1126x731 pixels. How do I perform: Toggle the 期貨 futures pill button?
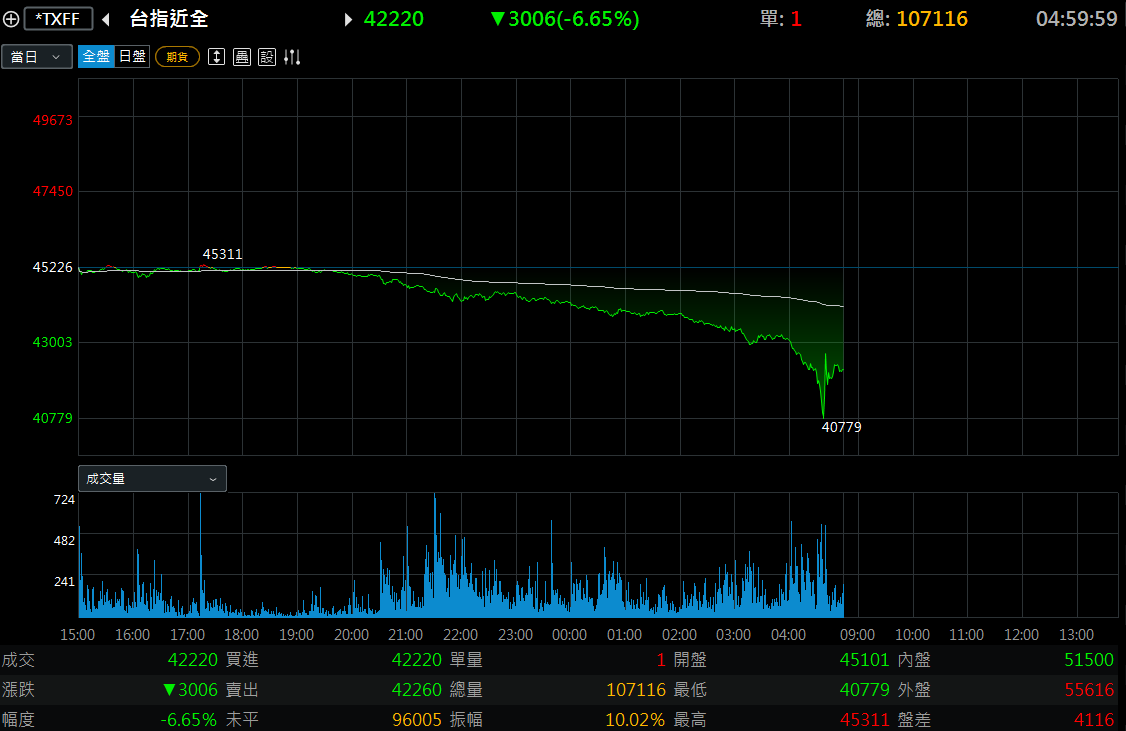pyautogui.click(x=177, y=57)
